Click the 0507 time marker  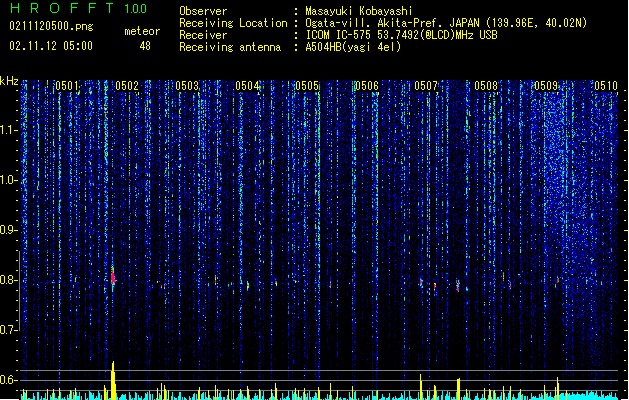(426, 85)
